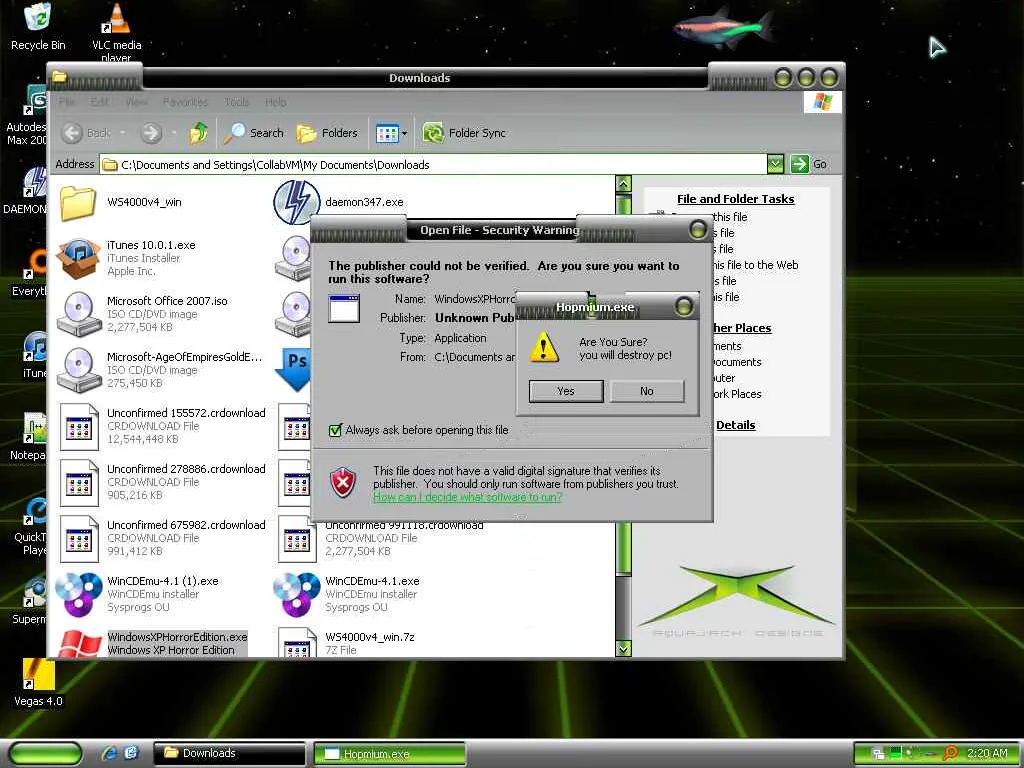Click the warning triangle icon in Hopmium dialog

[544, 347]
